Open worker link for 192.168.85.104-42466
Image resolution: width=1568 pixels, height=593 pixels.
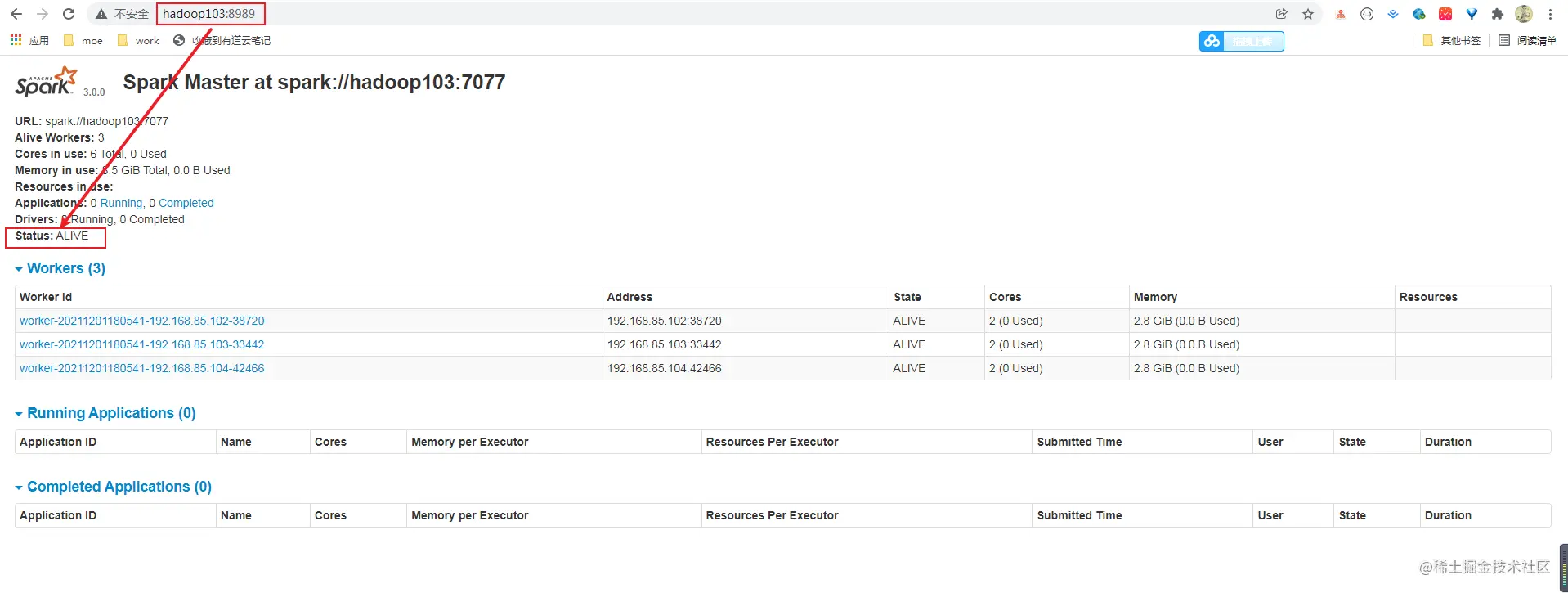142,368
